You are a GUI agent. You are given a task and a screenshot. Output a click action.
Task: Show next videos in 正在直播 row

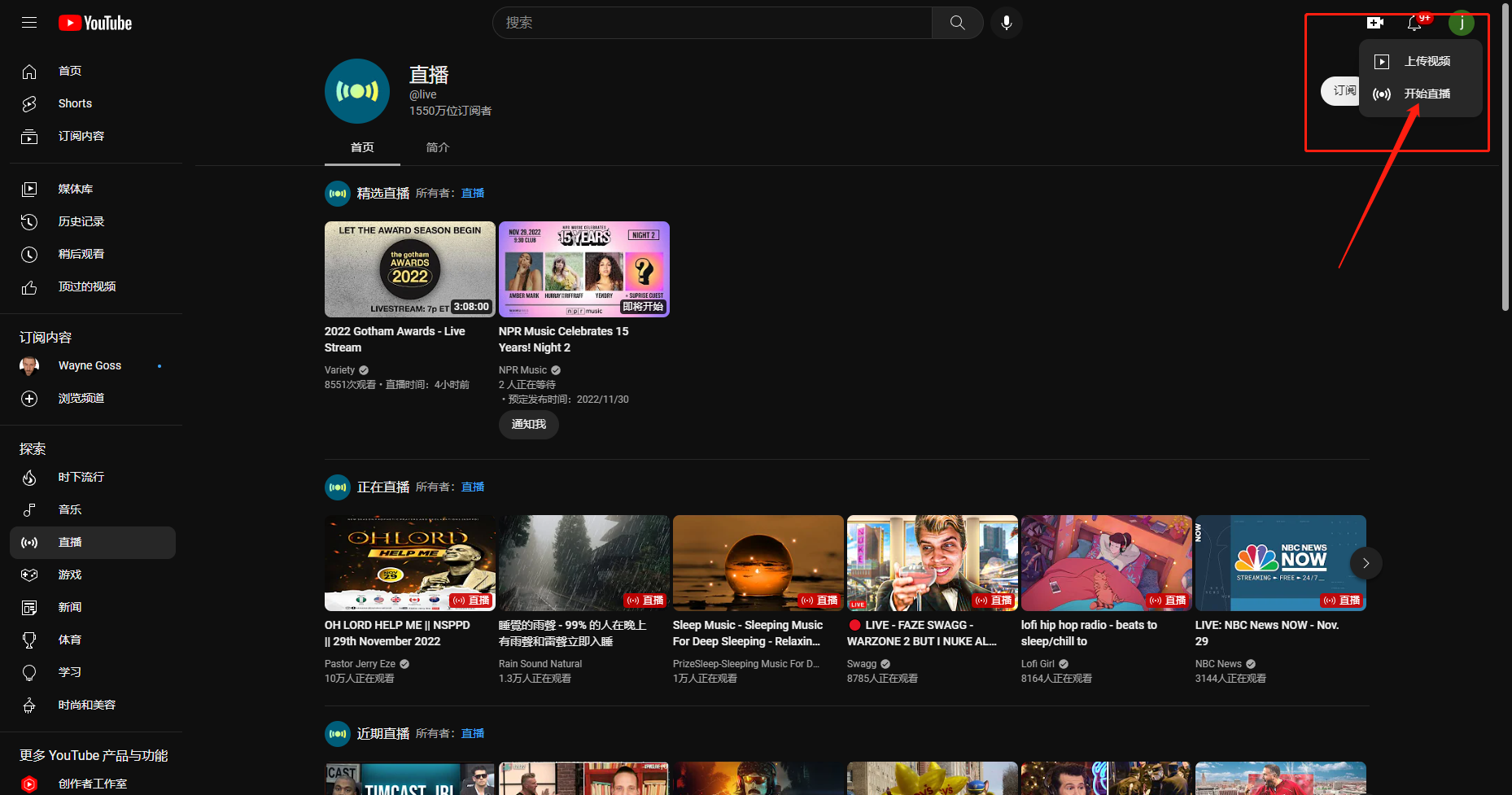click(1366, 563)
